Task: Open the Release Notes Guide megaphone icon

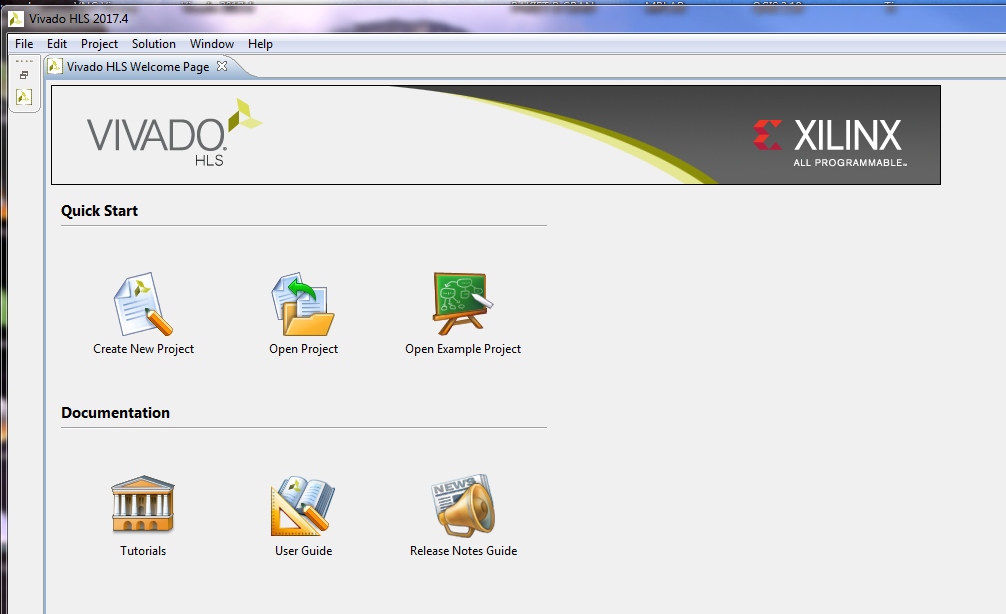Action: click(463, 506)
